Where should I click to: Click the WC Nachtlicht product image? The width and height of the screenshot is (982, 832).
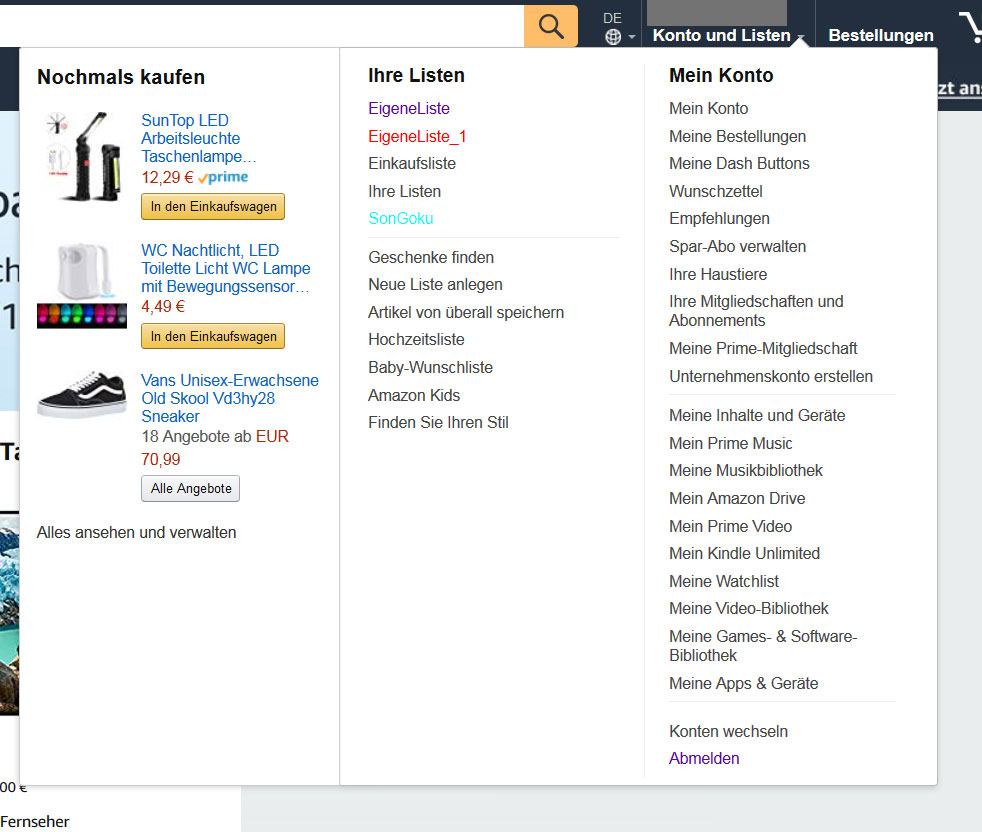[83, 285]
